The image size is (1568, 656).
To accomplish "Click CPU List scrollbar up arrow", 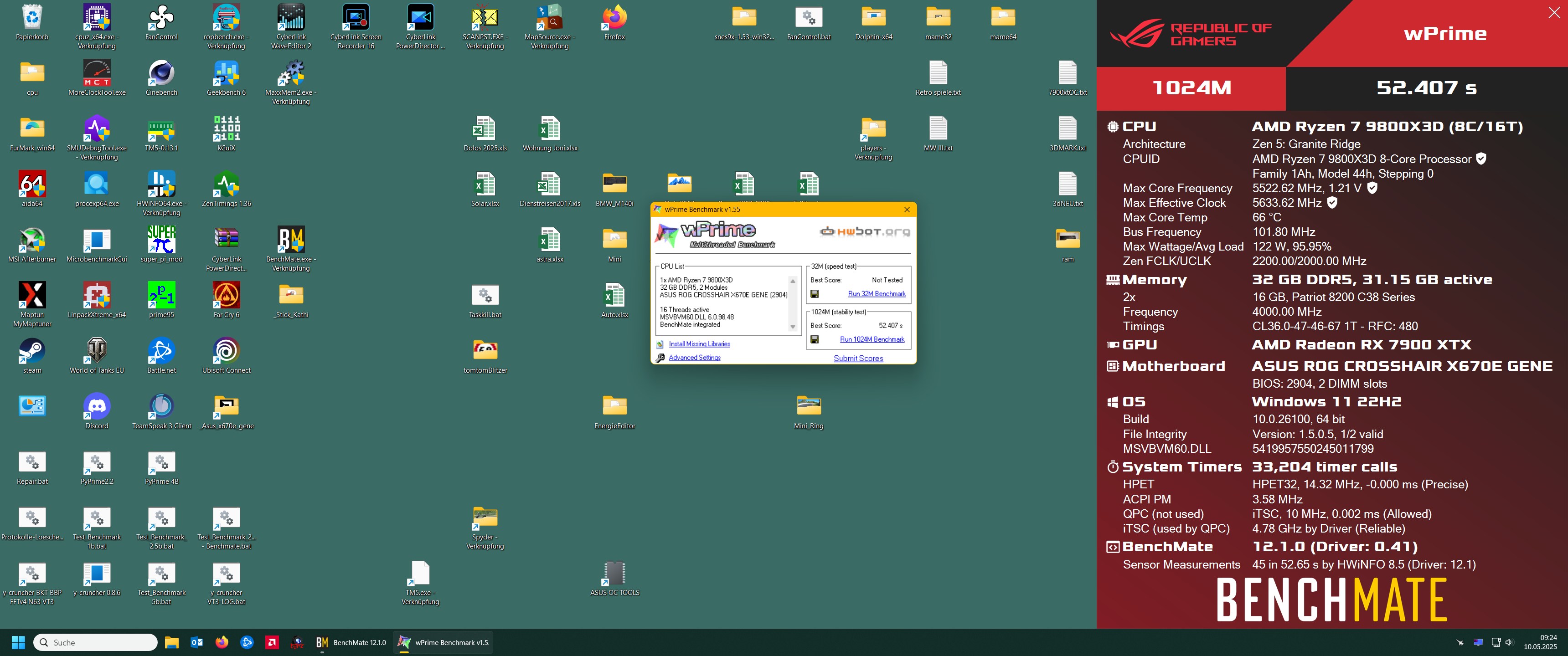I will coord(793,281).
